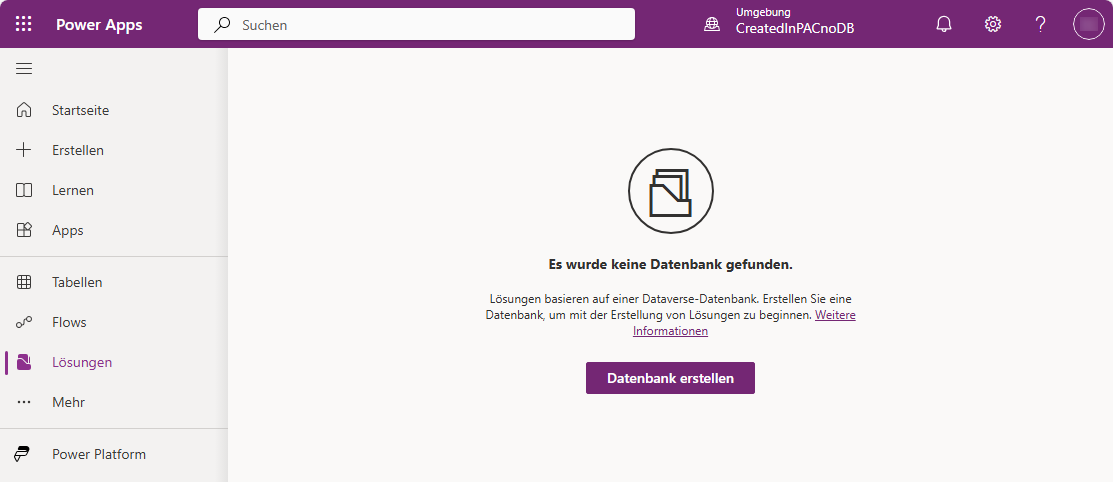Viewport: 1113px width, 482px height.
Task: Click the Erstellen plus icon
Action: 24,150
